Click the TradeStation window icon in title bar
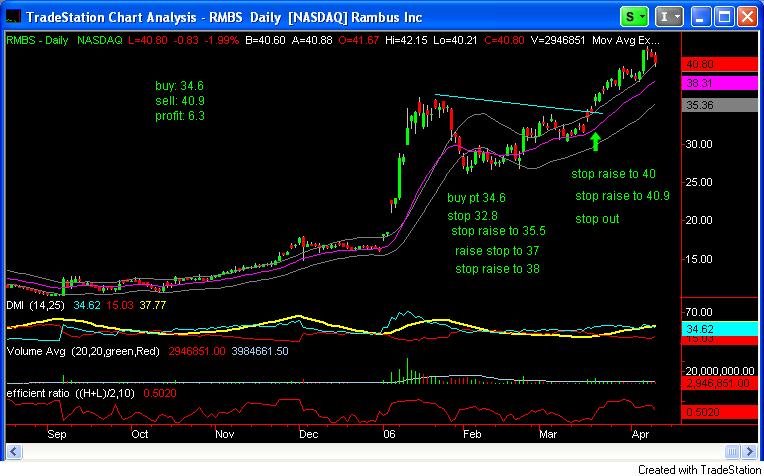The image size is (764, 476). coord(13,18)
